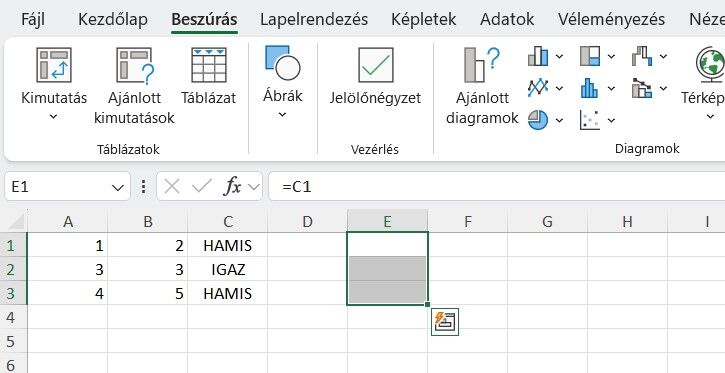Expand the line chart dropdown arrow
The height and width of the screenshot is (373, 725).
coord(559,88)
